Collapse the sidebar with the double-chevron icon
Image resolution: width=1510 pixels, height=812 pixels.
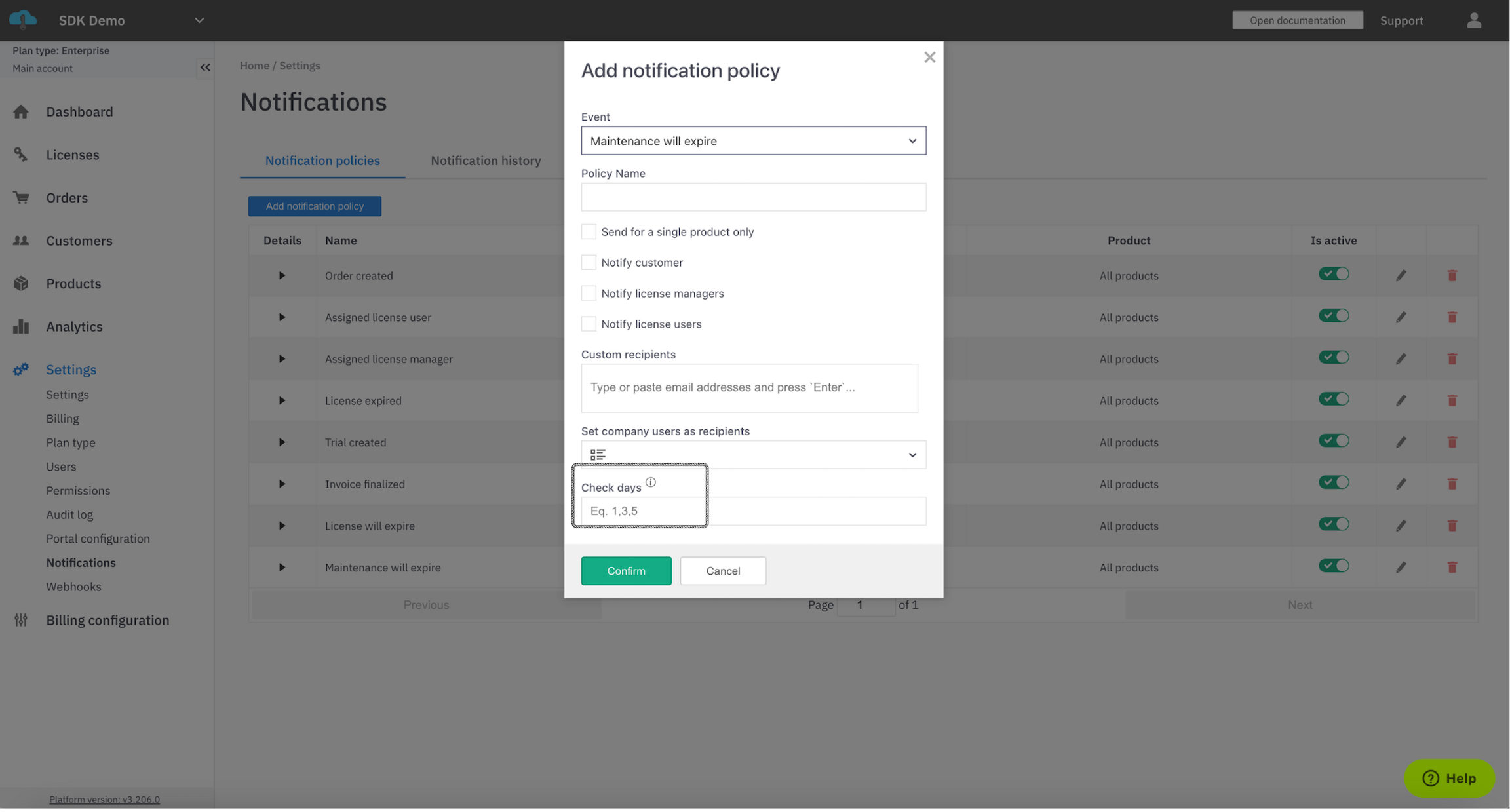point(205,68)
